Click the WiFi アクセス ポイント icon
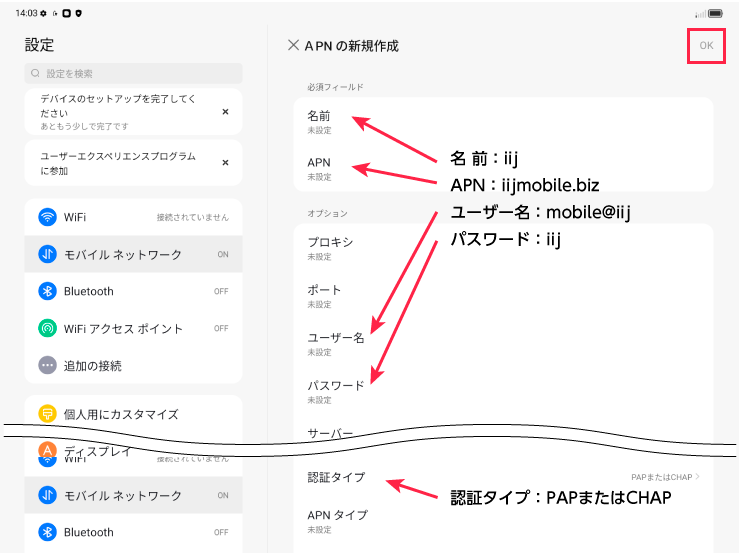Screen dimensions: 740x555 point(47,328)
